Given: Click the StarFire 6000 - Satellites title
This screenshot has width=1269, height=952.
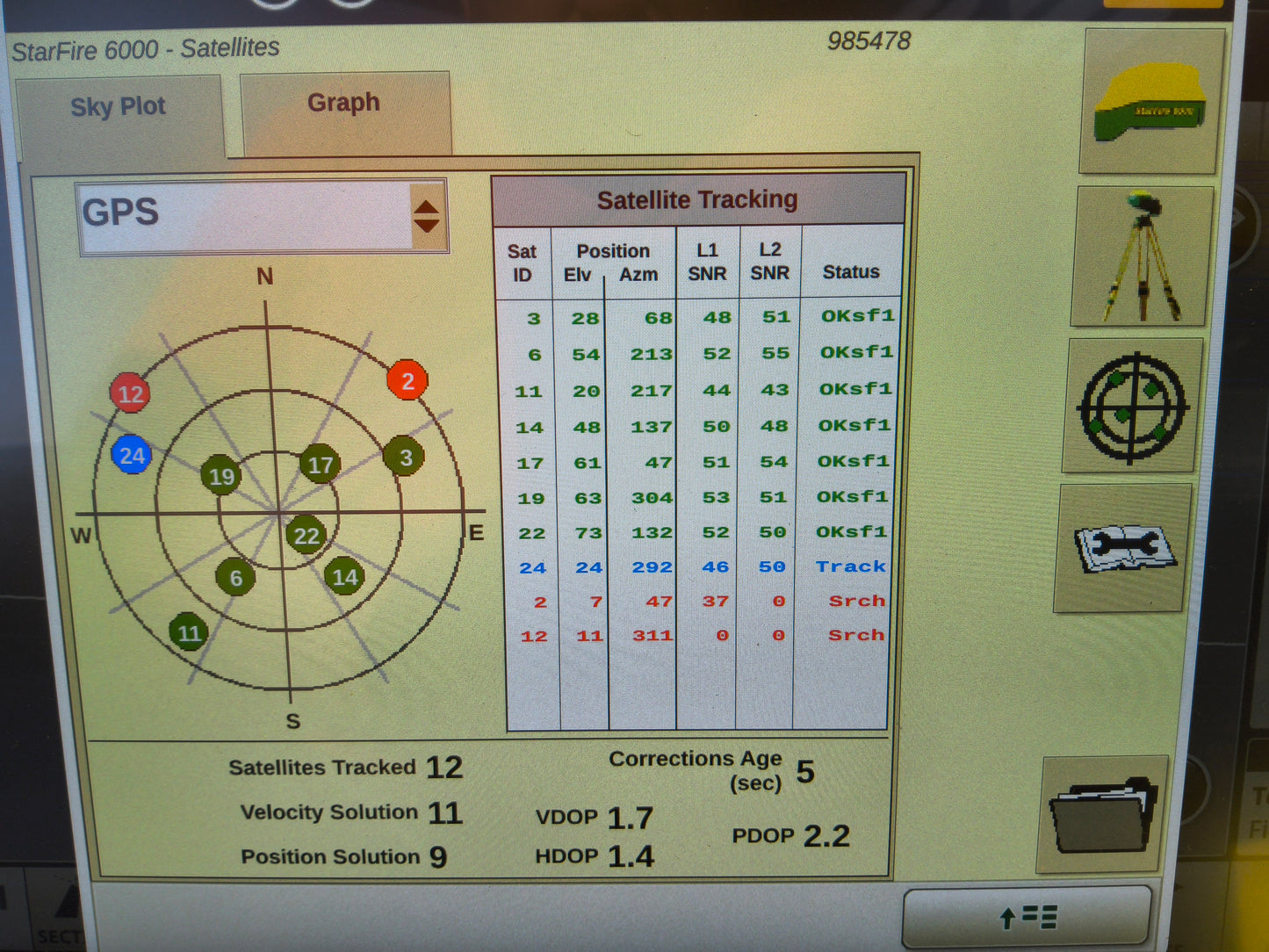Looking at the screenshot, I should [146, 49].
